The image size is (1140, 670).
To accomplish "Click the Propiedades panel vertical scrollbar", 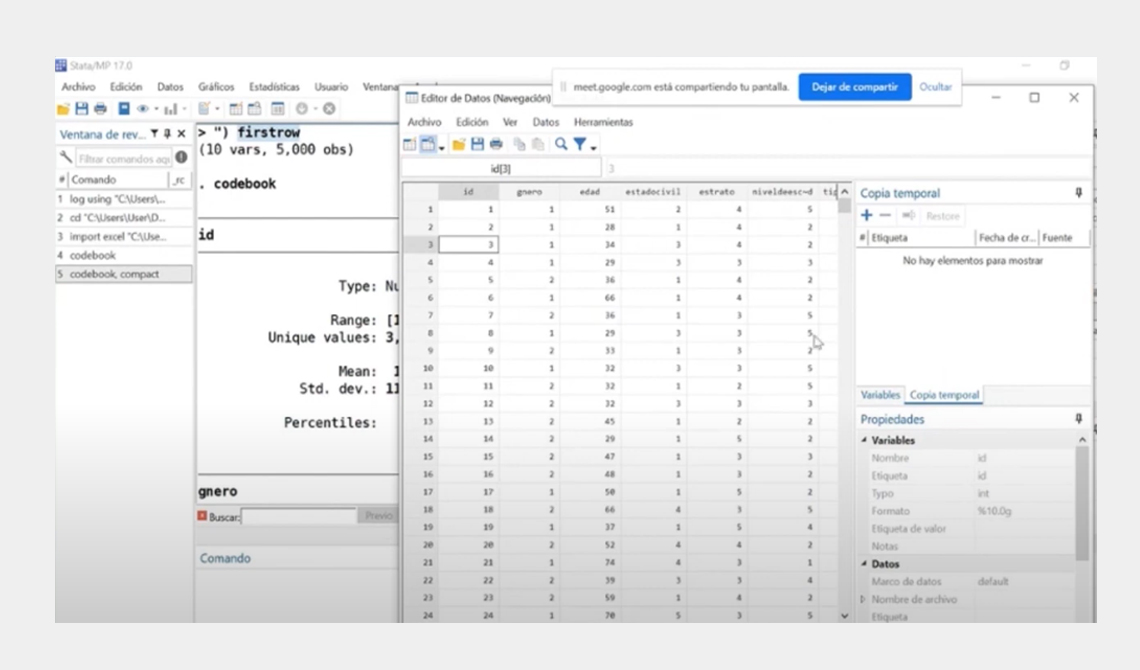I will [x=1082, y=504].
